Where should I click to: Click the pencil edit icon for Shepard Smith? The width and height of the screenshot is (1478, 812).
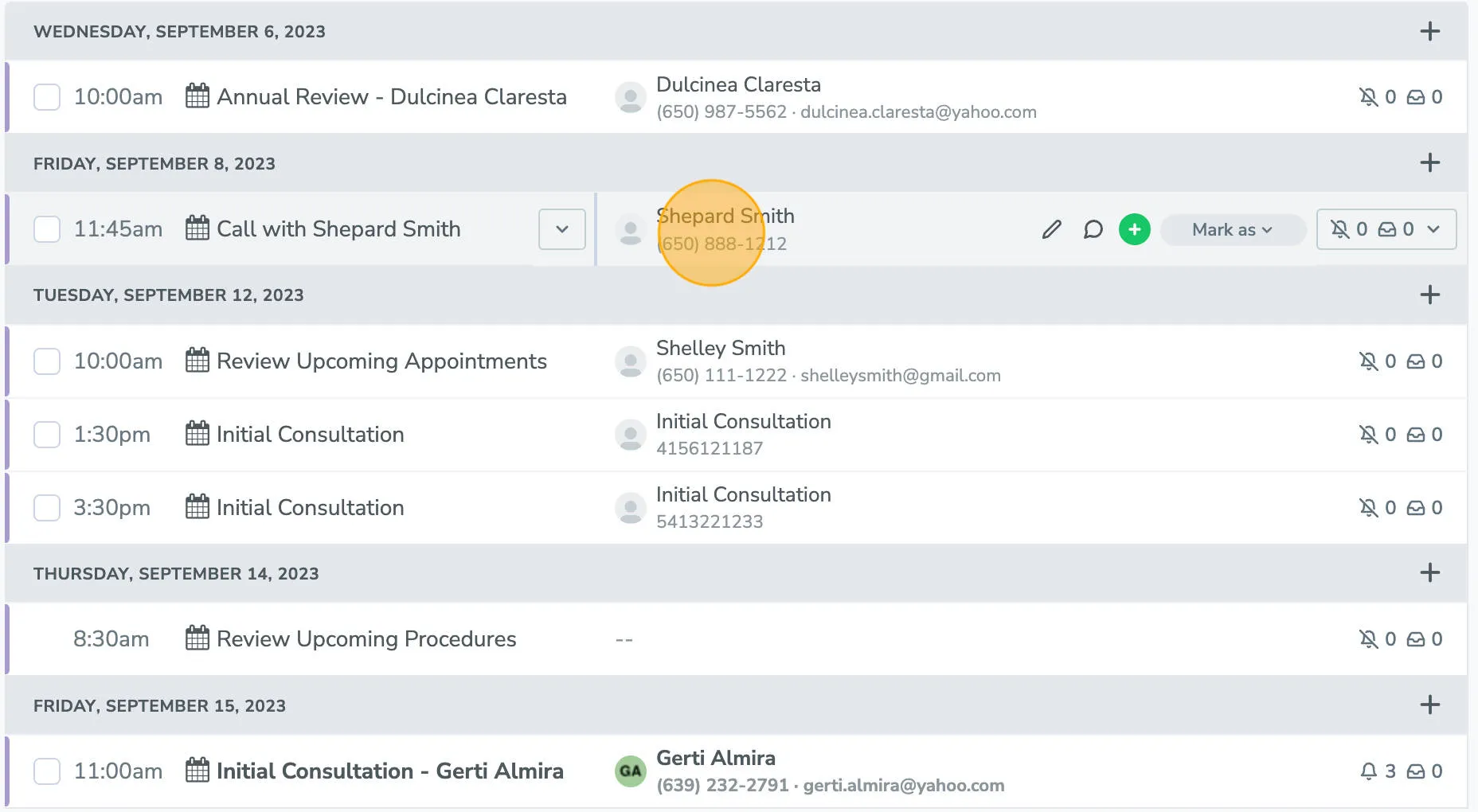[1051, 229]
